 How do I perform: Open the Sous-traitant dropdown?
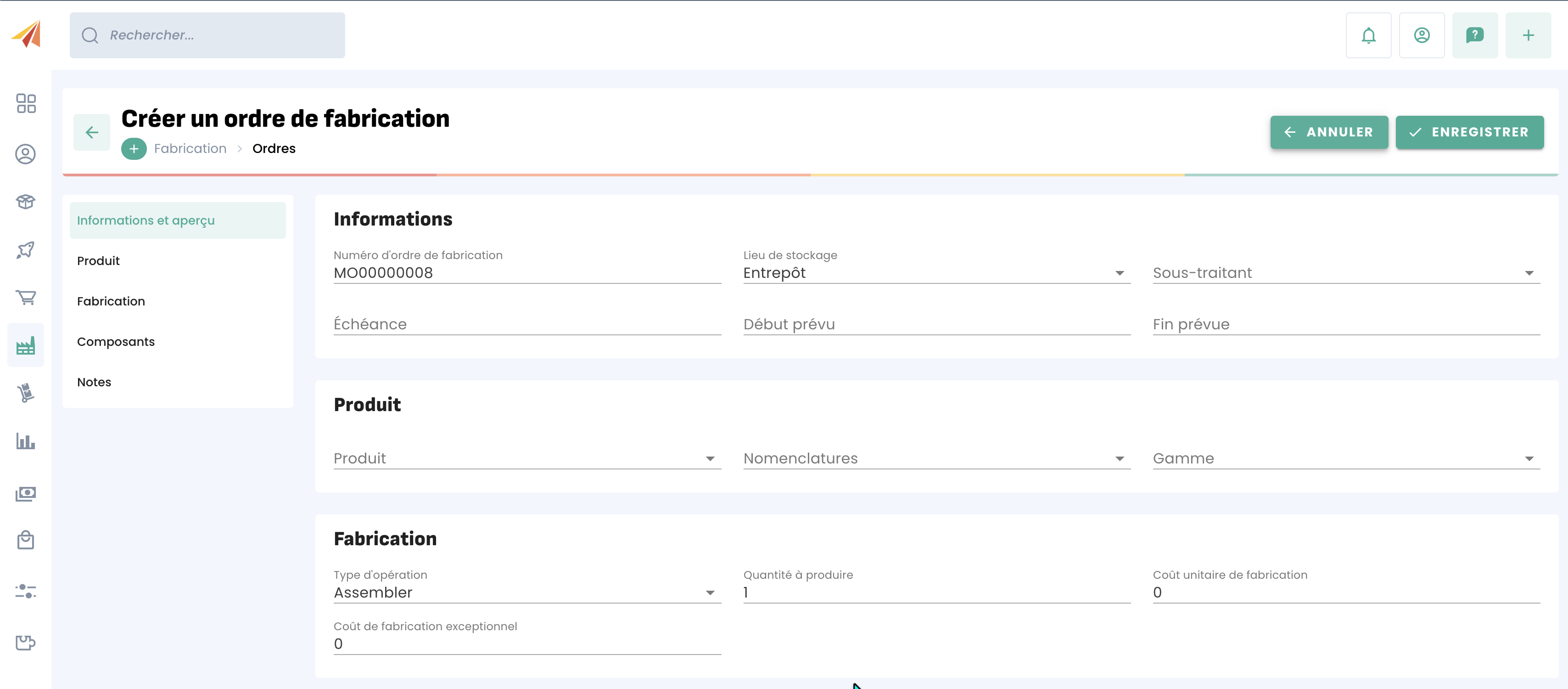(x=1346, y=273)
